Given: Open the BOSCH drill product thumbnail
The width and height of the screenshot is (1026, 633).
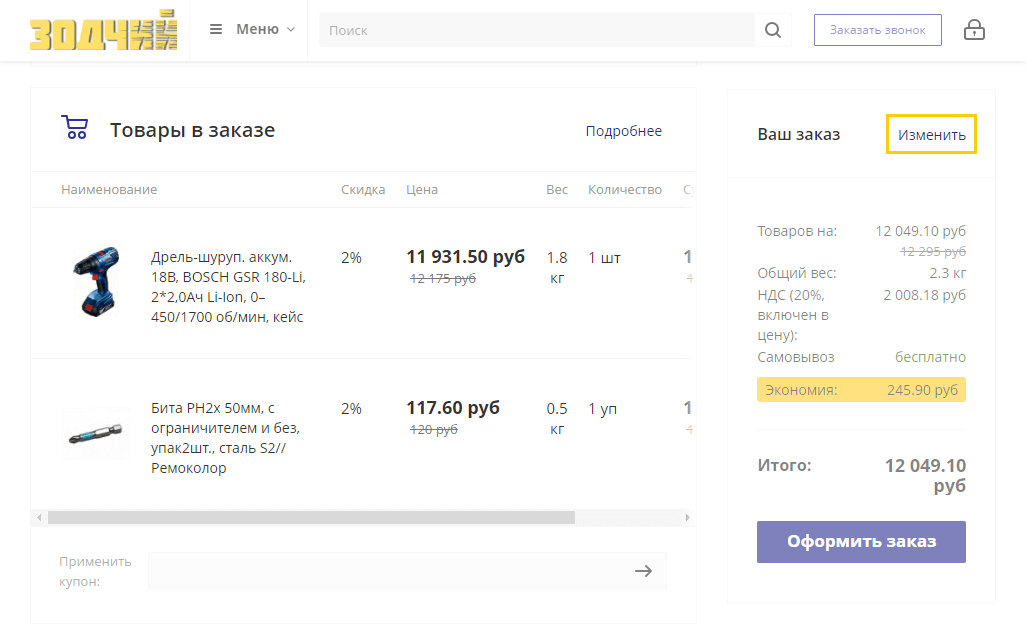Looking at the screenshot, I should (x=96, y=282).
